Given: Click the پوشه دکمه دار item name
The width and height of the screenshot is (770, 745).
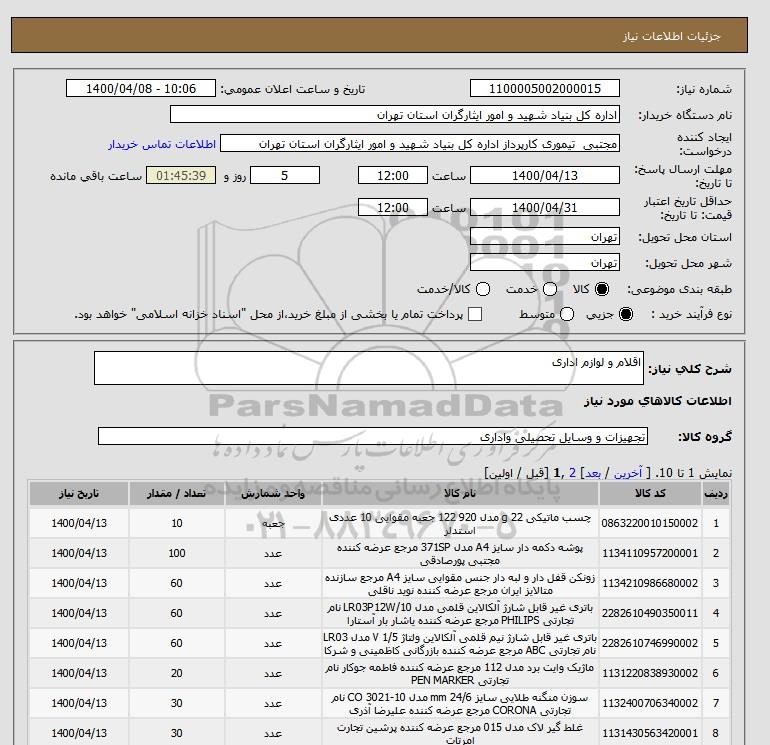Looking at the screenshot, I should click(x=460, y=553).
